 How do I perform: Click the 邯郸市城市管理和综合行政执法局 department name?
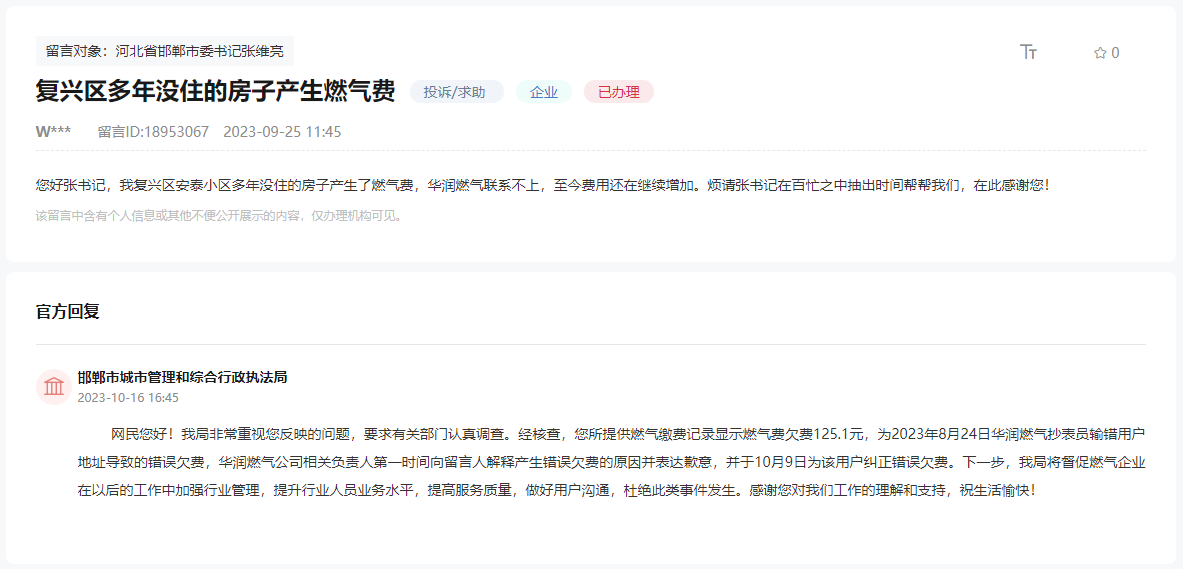pos(183,377)
